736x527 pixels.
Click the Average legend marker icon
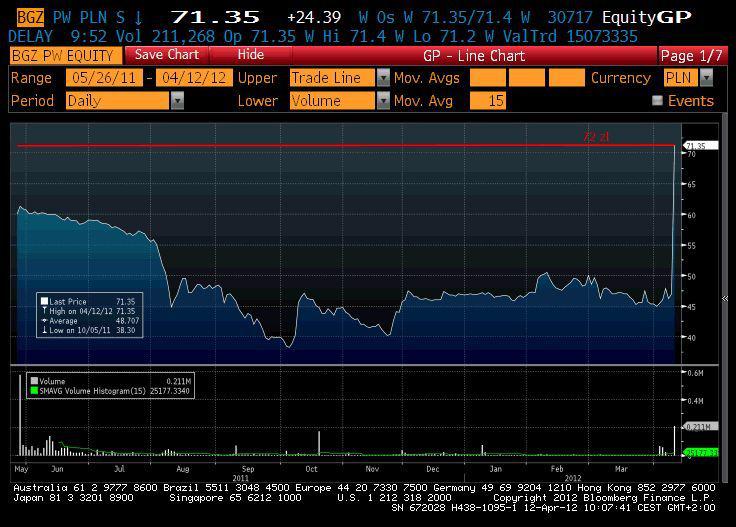(x=44, y=321)
